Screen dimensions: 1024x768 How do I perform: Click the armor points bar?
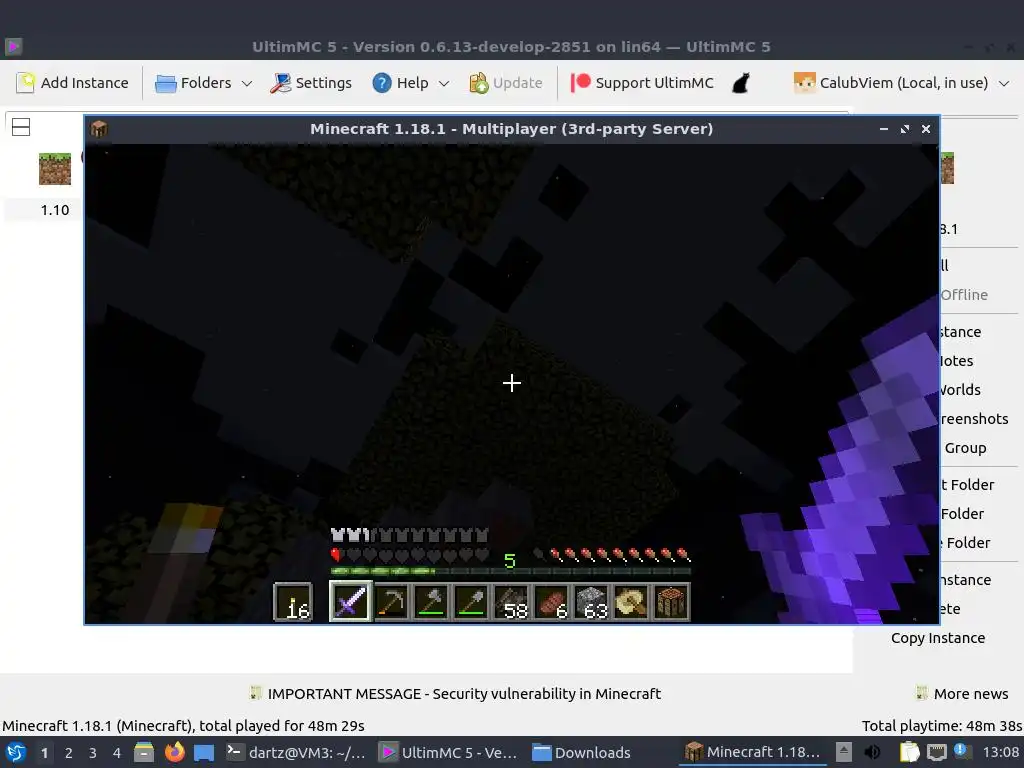pos(409,536)
